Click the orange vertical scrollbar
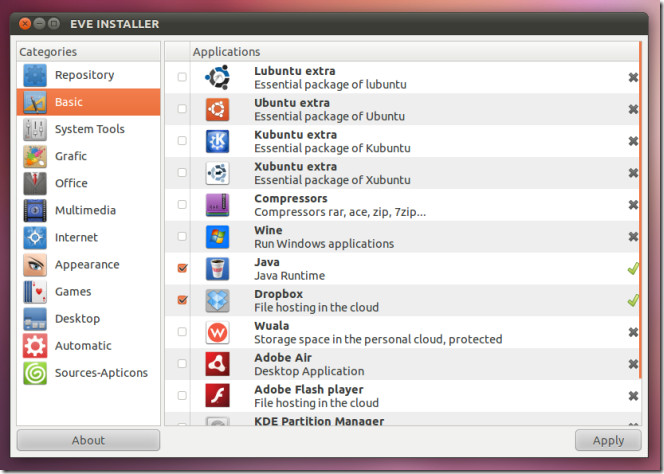The image size is (664, 474). click(640, 210)
